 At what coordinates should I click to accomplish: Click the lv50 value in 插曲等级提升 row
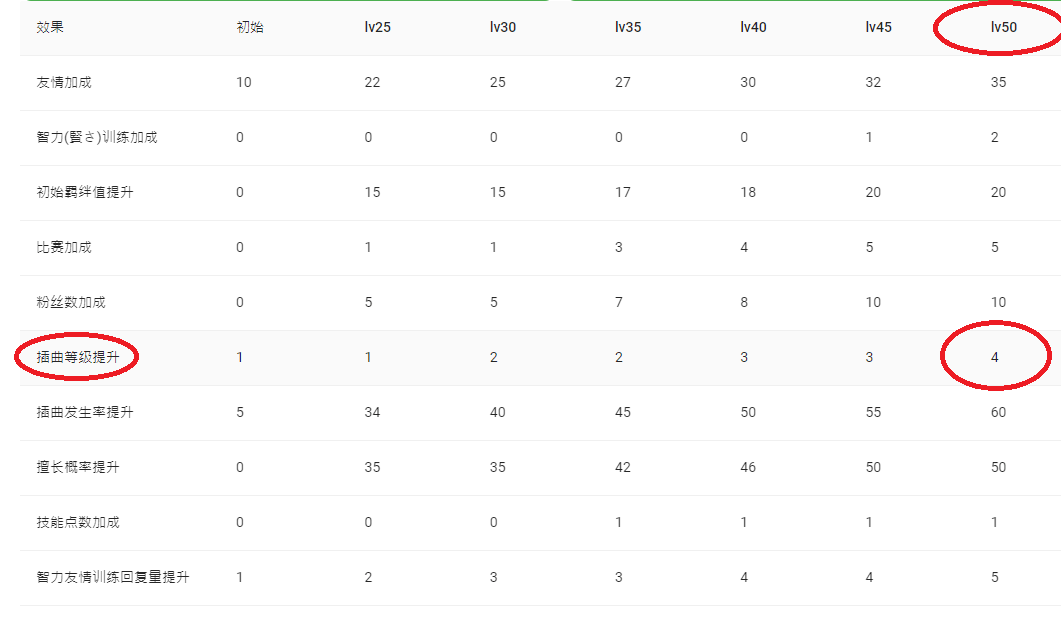pyautogui.click(x=995, y=357)
